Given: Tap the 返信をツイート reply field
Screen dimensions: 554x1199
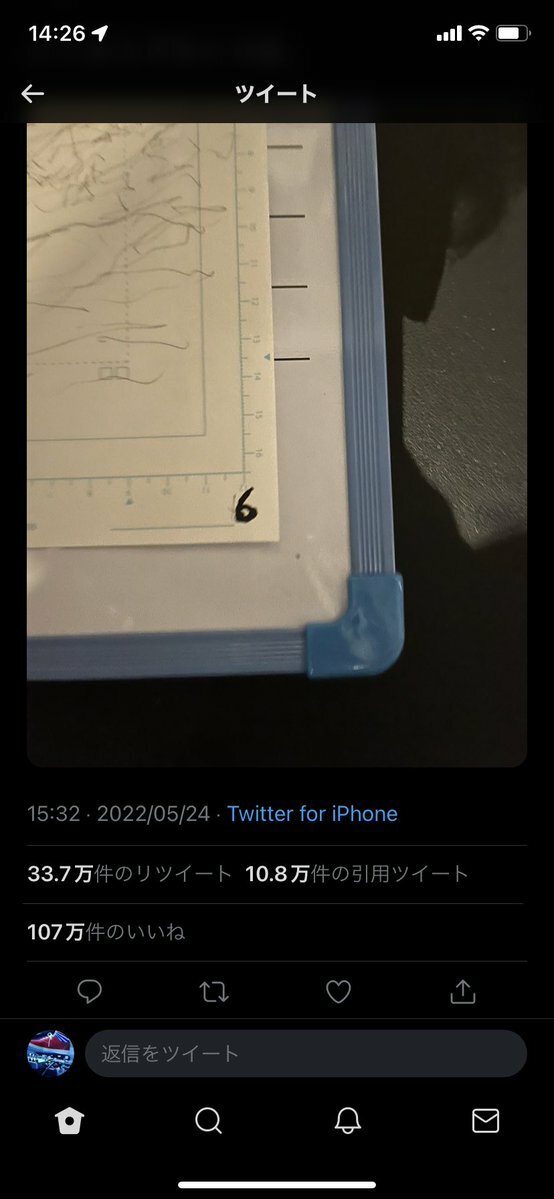Looking at the screenshot, I should click(306, 1054).
